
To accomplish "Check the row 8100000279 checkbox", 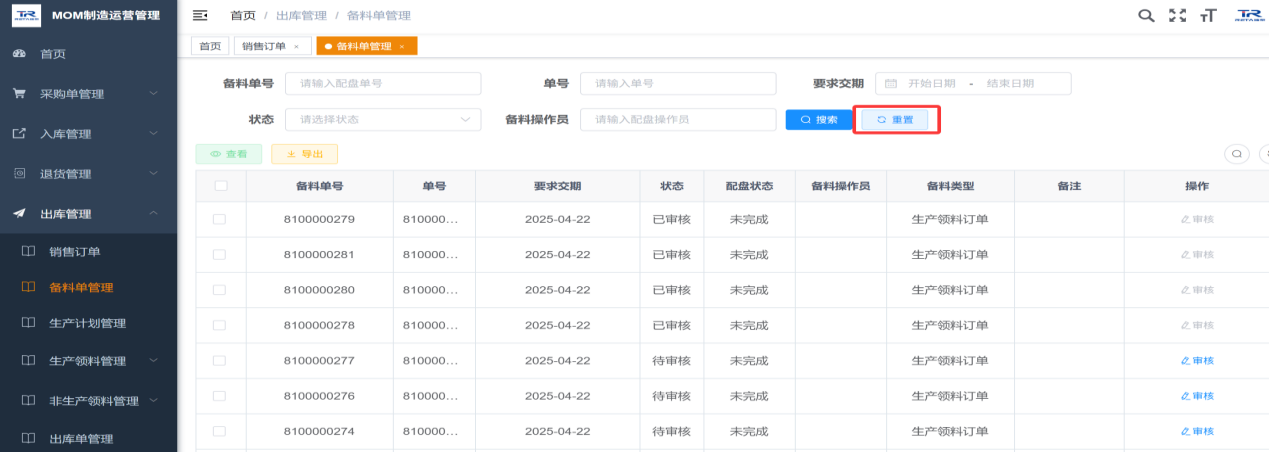I will [x=220, y=219].
